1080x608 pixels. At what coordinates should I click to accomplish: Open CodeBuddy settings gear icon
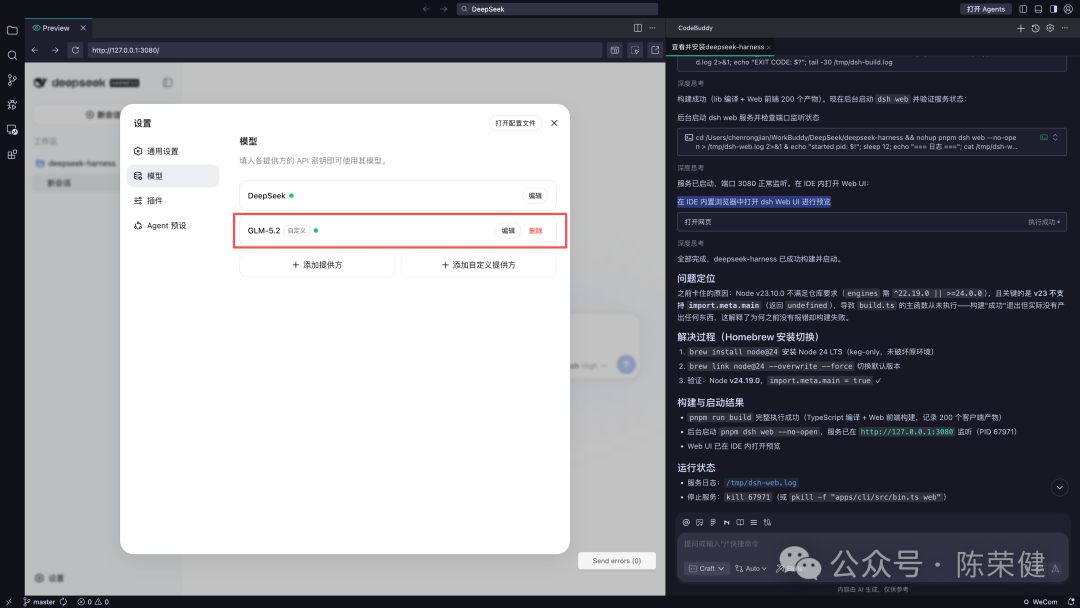pos(1050,28)
